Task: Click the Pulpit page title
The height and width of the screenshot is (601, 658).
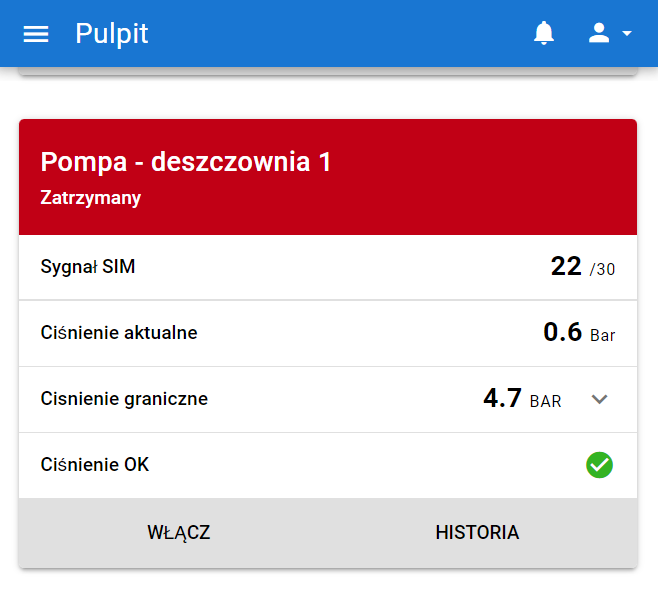Action: pyautogui.click(x=112, y=34)
